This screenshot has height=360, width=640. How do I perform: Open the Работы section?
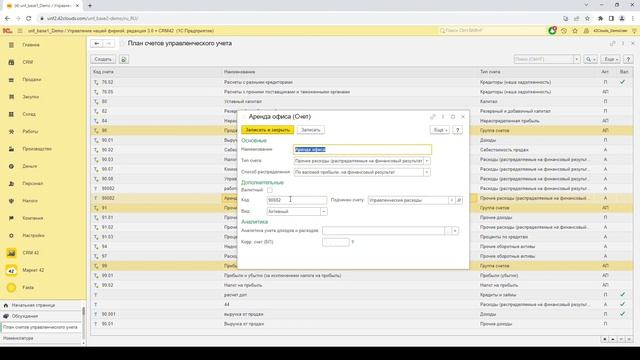30,131
